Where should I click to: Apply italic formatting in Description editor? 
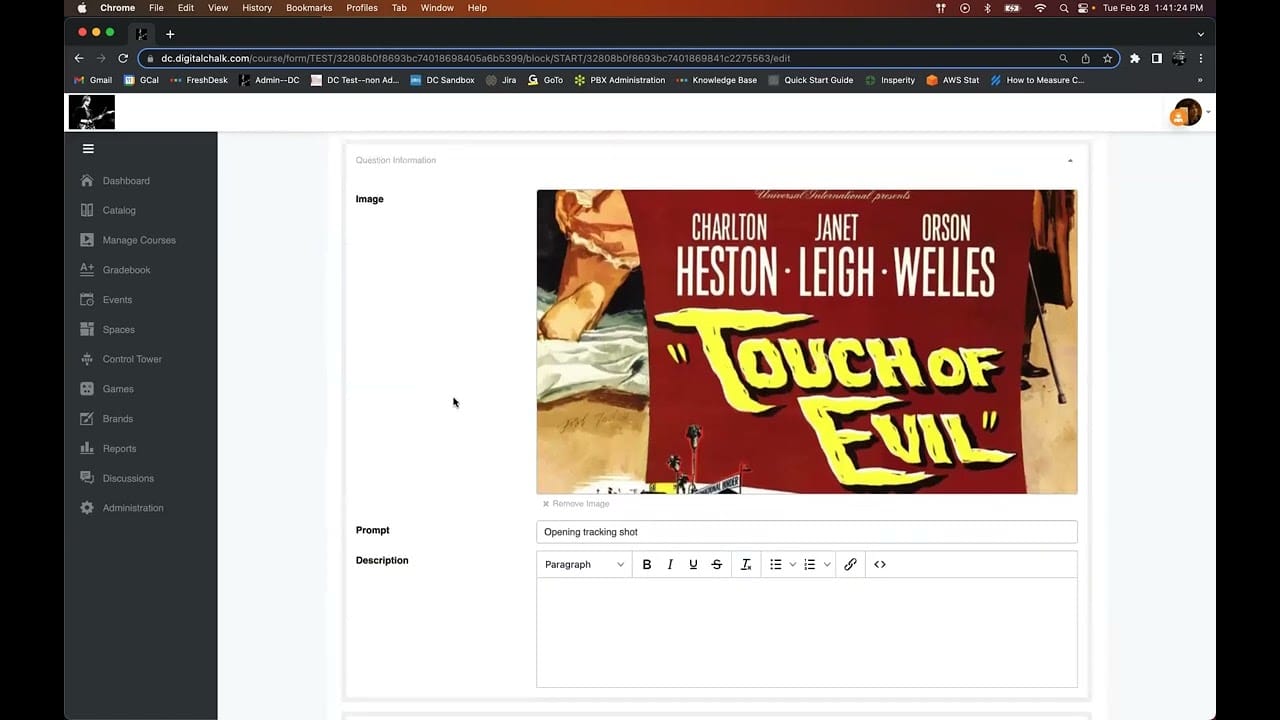(x=670, y=564)
